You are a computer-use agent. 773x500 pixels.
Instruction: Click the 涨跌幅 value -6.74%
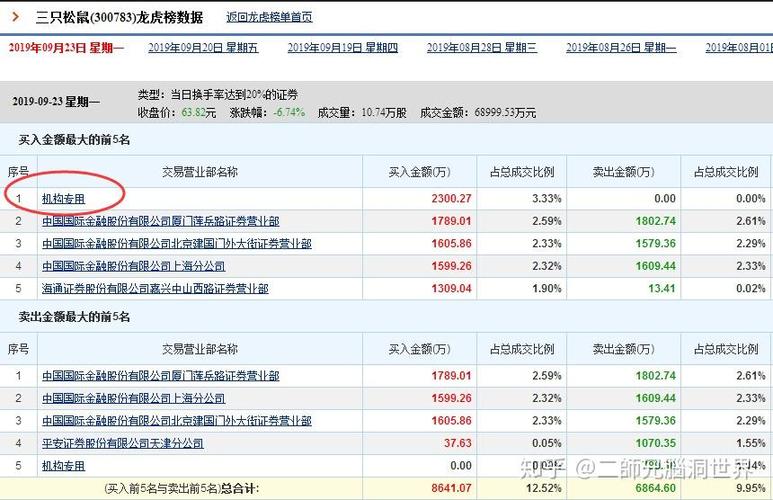(289, 112)
